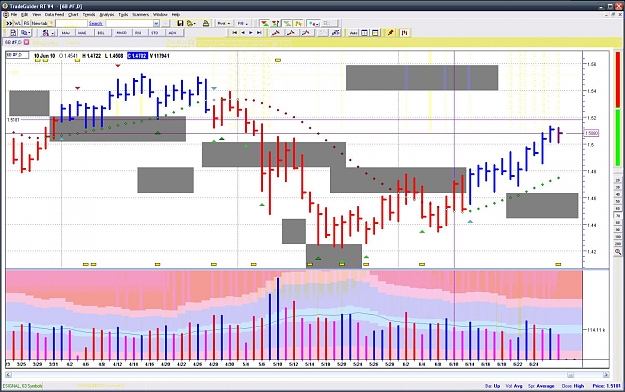Screen dimensions: 625x392
Task: Open the combo box arrow right of Search
Action: 156,24
